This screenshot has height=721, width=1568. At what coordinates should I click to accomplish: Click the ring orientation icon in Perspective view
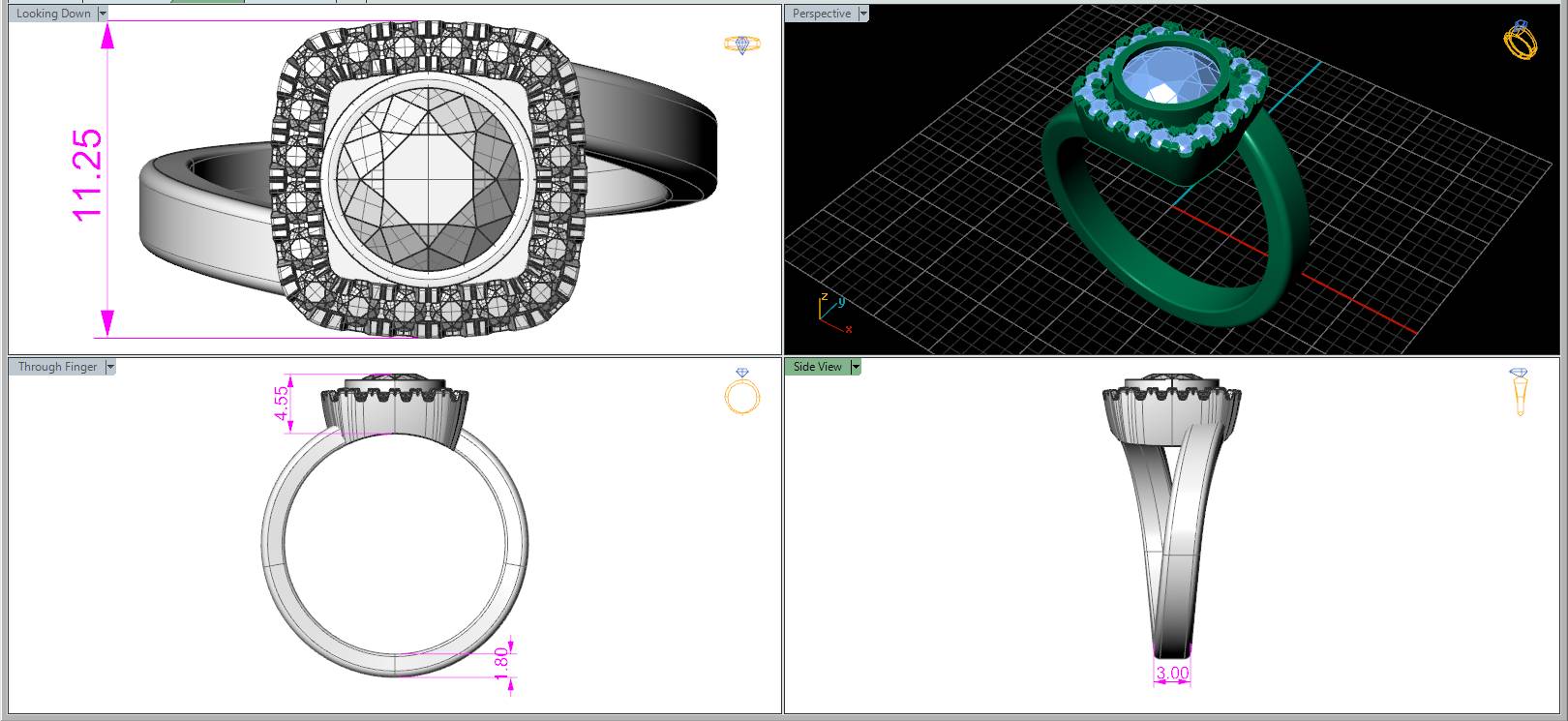(1520, 40)
